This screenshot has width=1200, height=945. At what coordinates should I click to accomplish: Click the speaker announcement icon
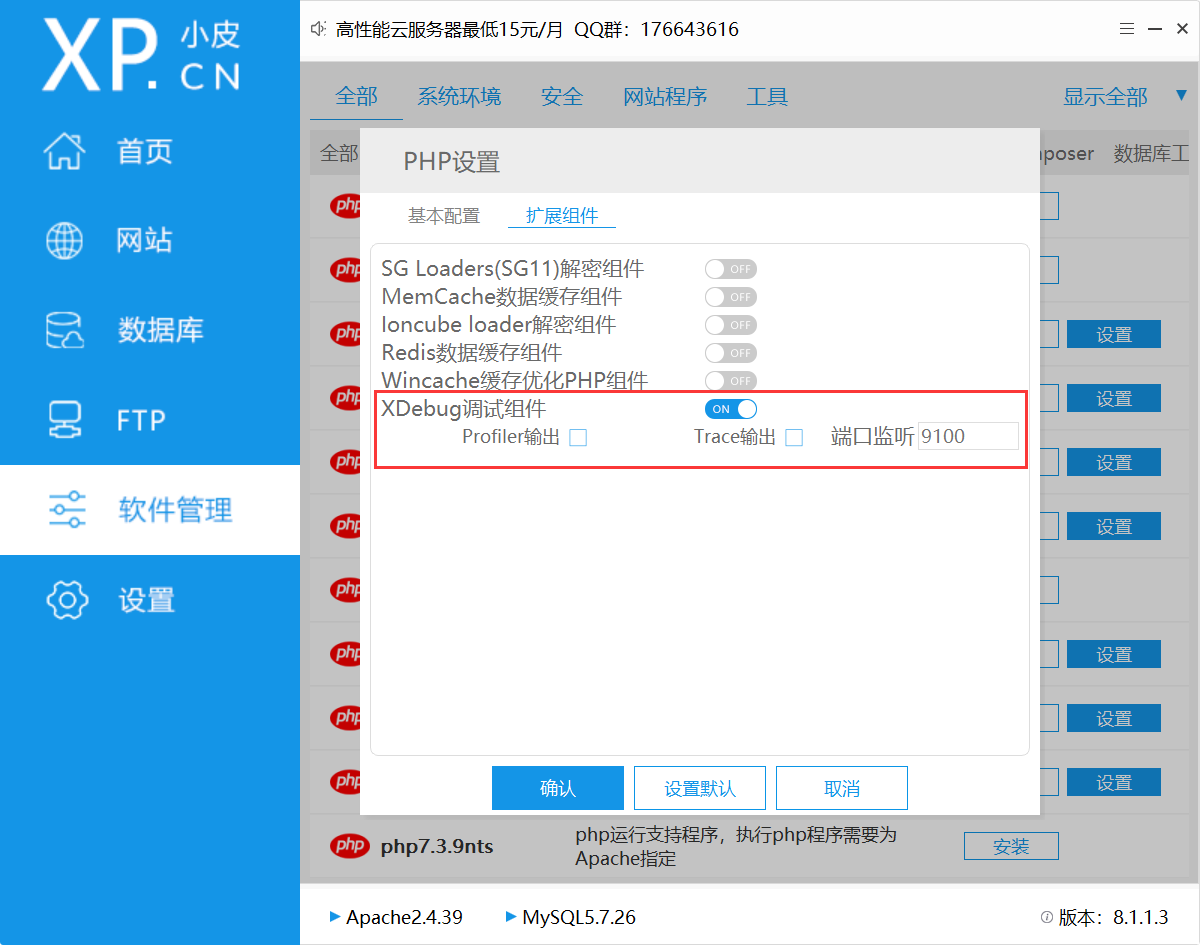319,30
